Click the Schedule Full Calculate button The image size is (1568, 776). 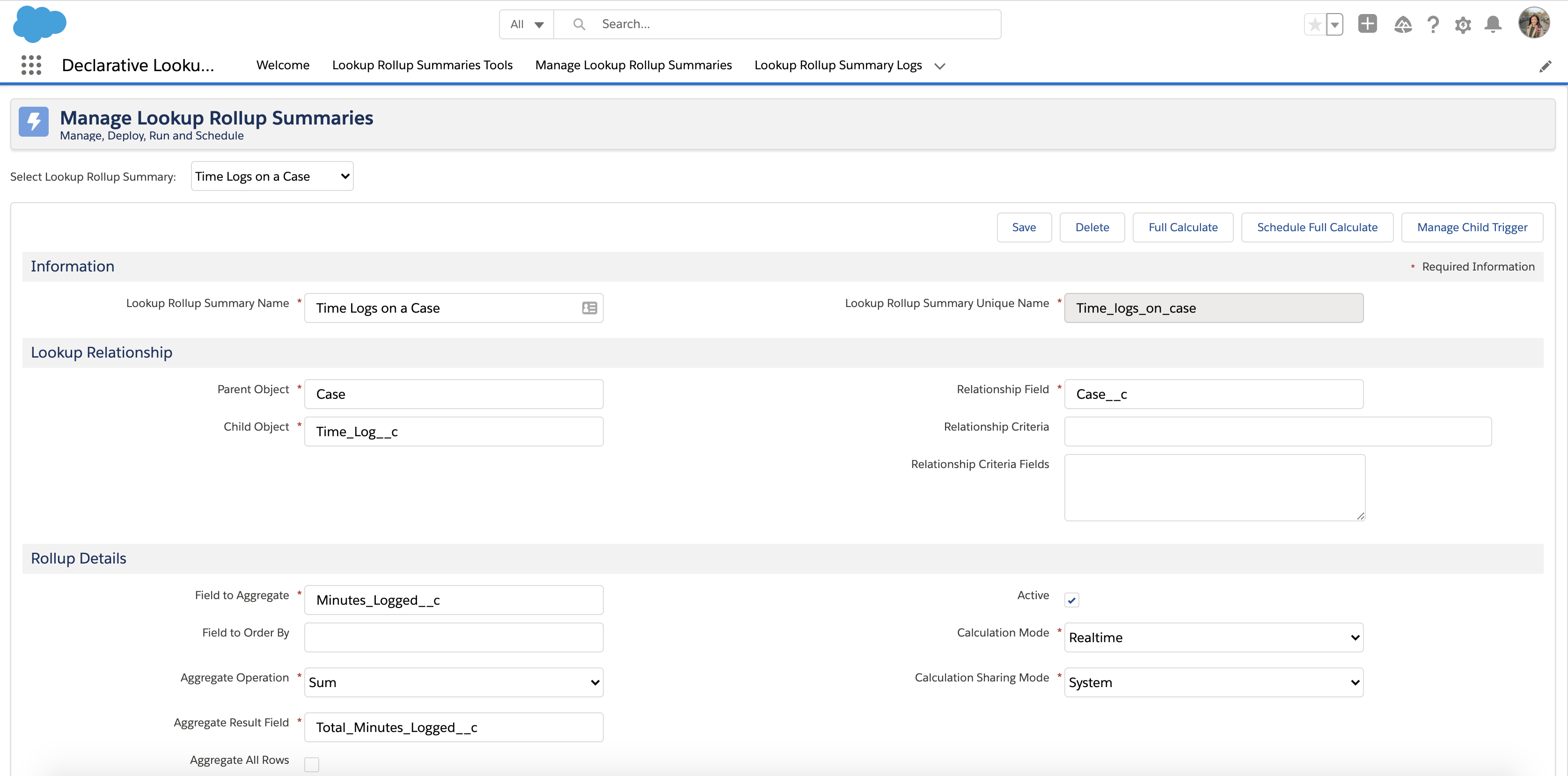(1317, 227)
